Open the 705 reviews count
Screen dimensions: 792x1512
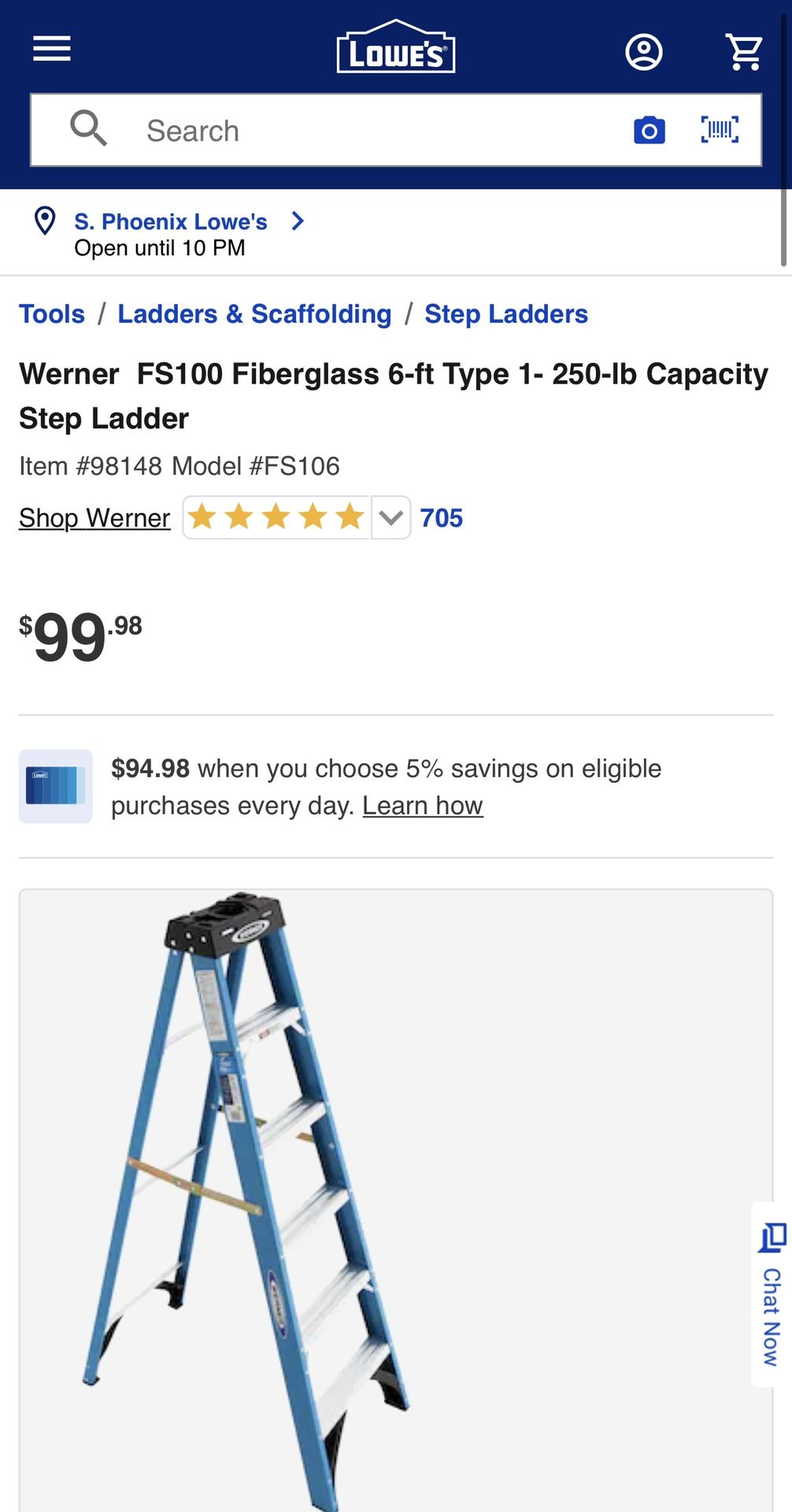pyautogui.click(x=442, y=517)
